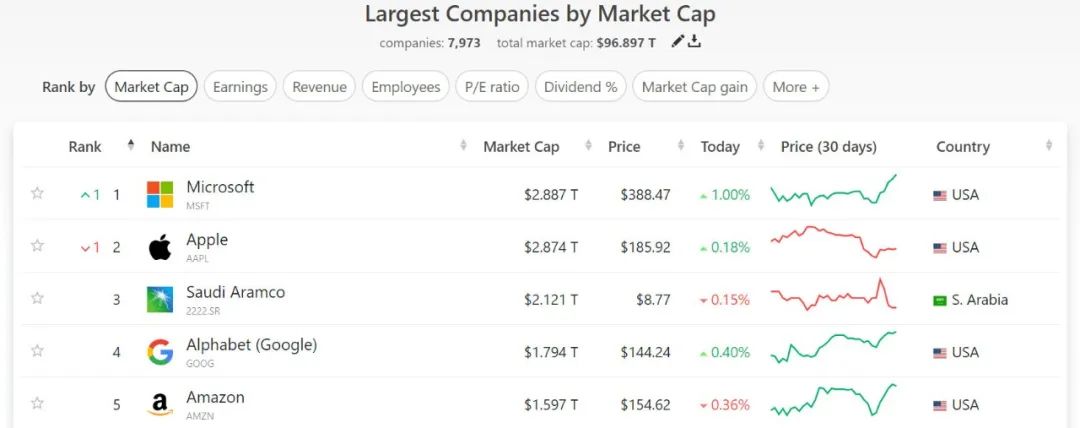The image size is (1080, 428).
Task: Click the Apple logo icon
Action: tap(160, 247)
